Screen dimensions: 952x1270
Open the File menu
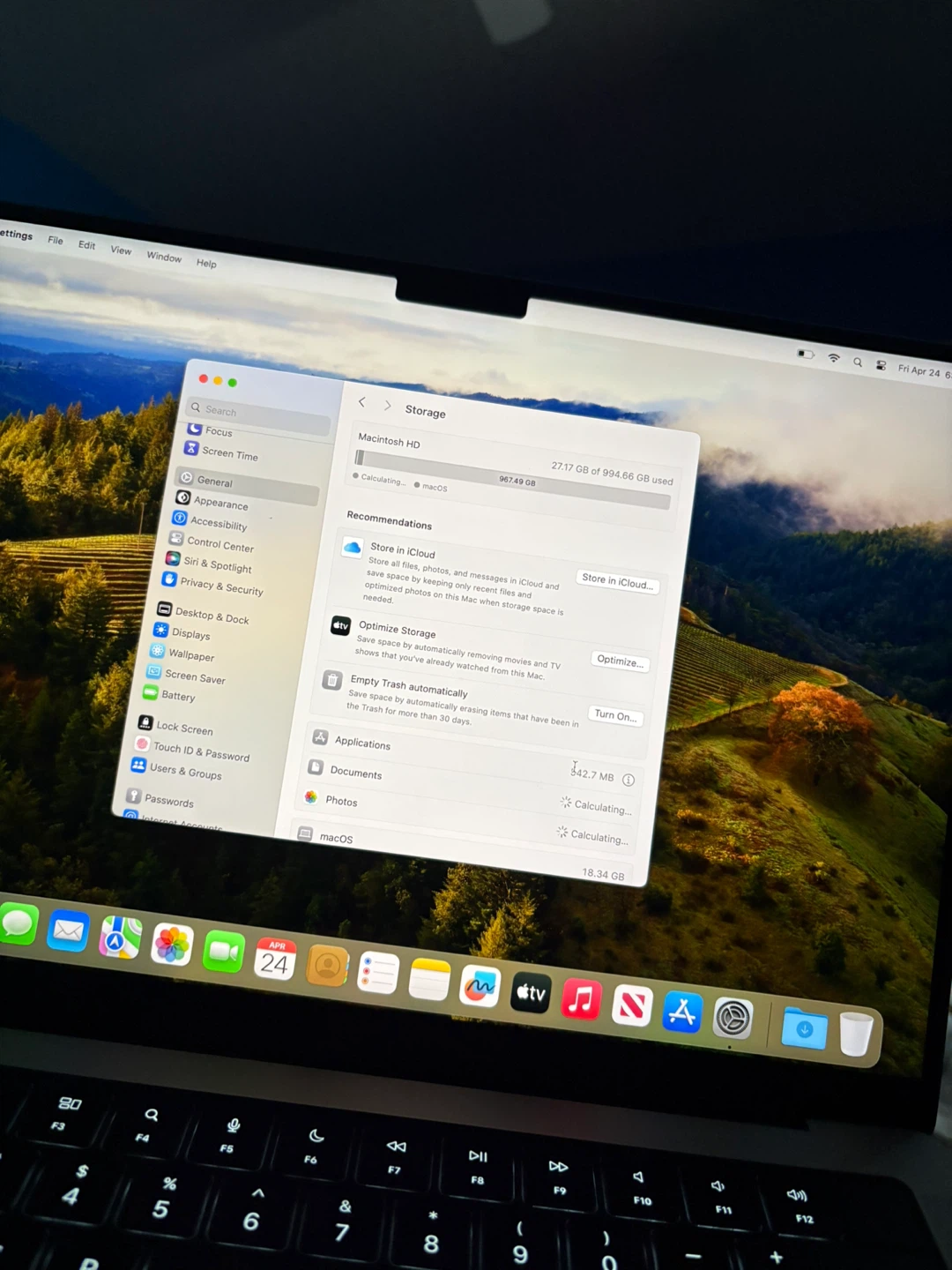tap(56, 240)
